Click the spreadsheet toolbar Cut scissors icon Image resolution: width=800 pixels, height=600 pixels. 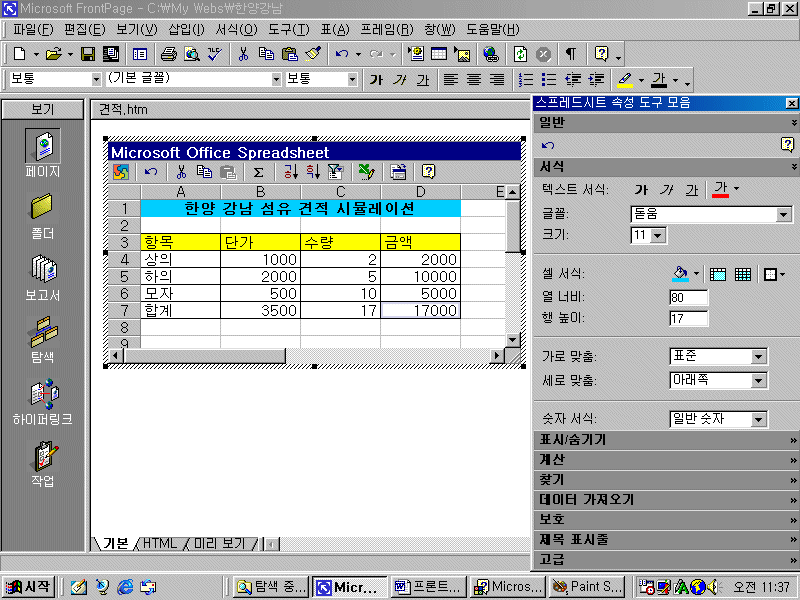[x=181, y=172]
